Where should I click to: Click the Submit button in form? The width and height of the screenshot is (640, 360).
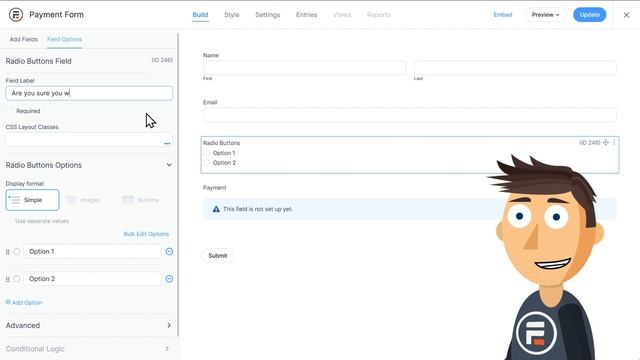click(x=218, y=256)
